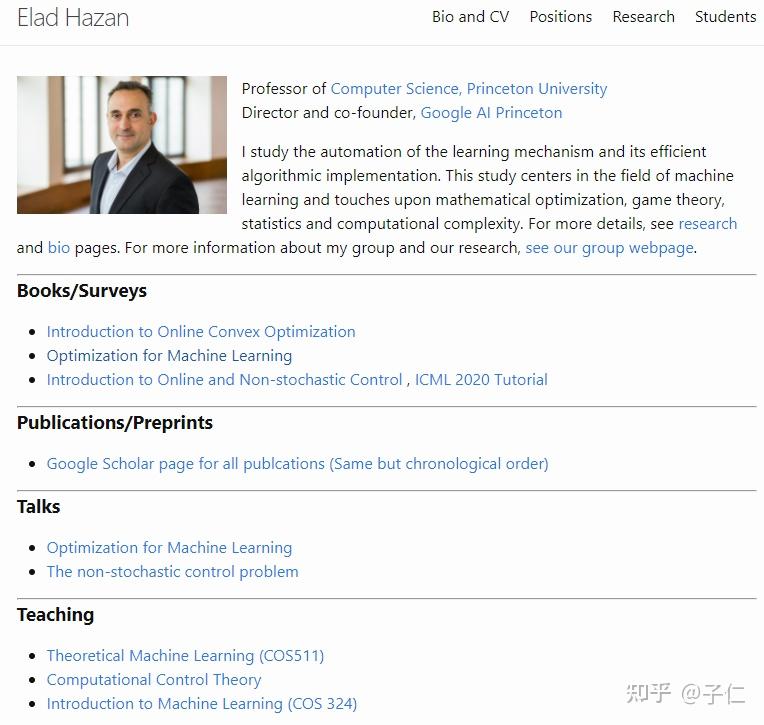Open Computer Science, Princeton University link
This screenshot has width=764, height=725.
[469, 89]
